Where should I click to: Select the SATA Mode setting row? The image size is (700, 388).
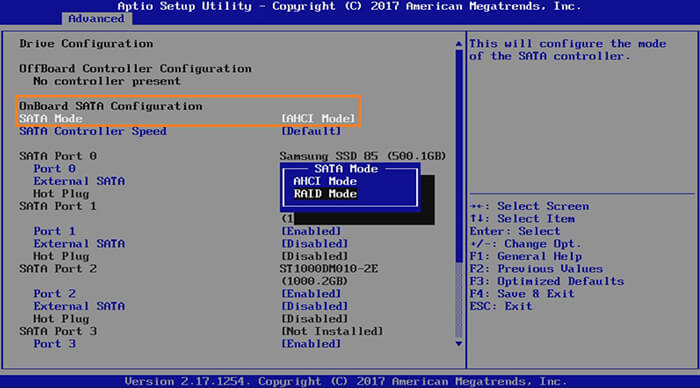[x=187, y=119]
